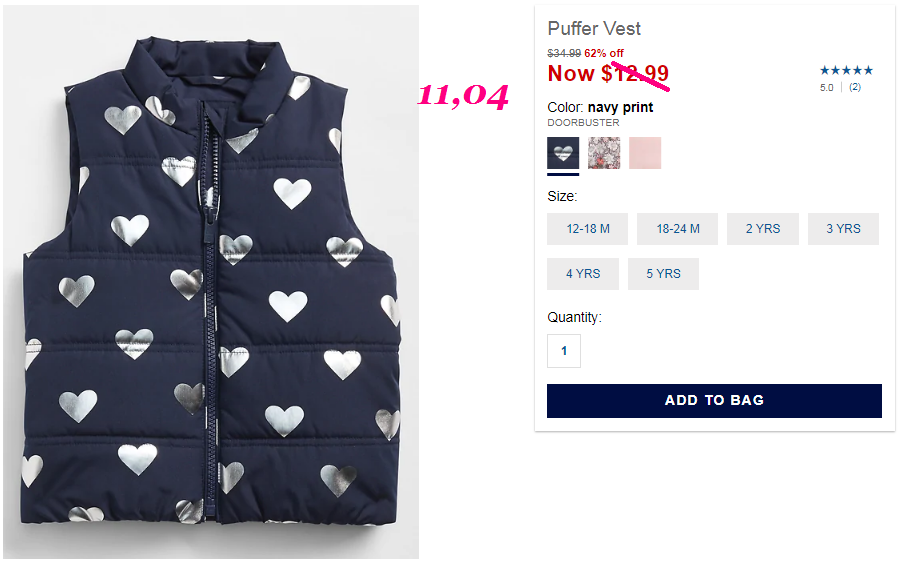
Task: Click the quantity input field
Action: [564, 350]
